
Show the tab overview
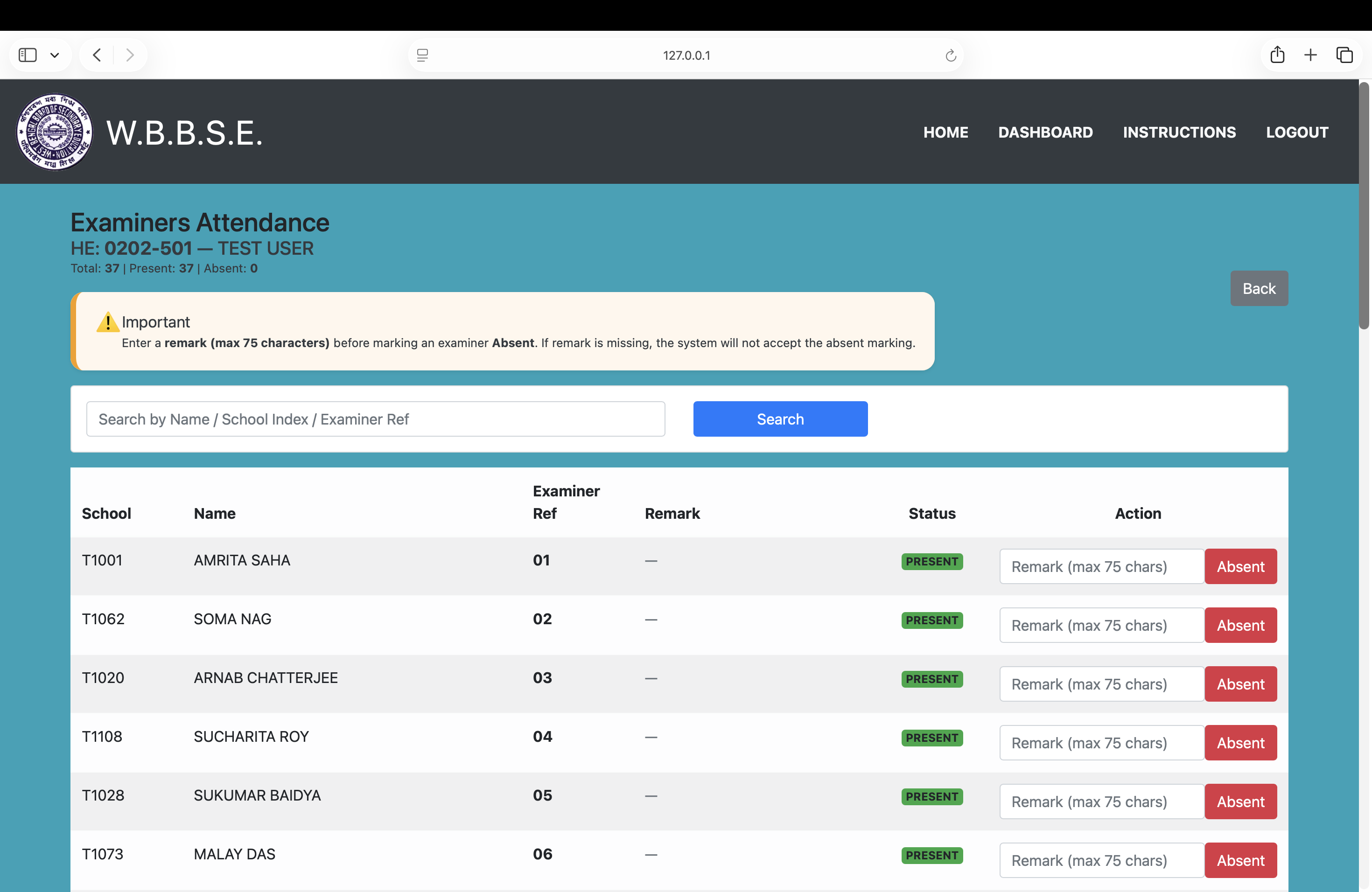(1345, 55)
